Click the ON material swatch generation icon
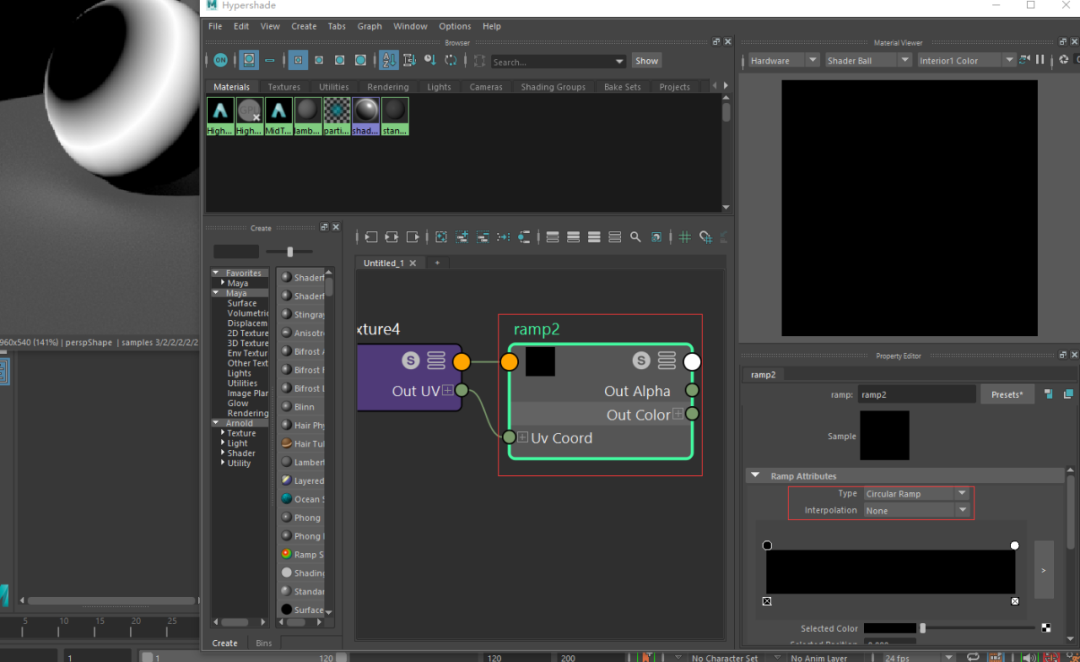This screenshot has height=662, width=1080. [220, 61]
